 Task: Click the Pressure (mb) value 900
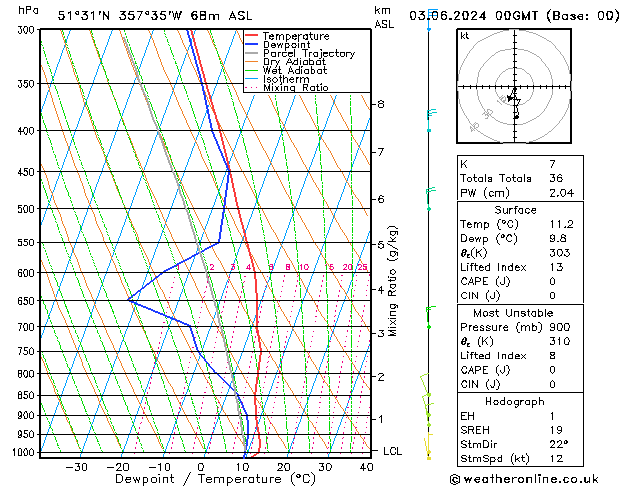click(560, 327)
